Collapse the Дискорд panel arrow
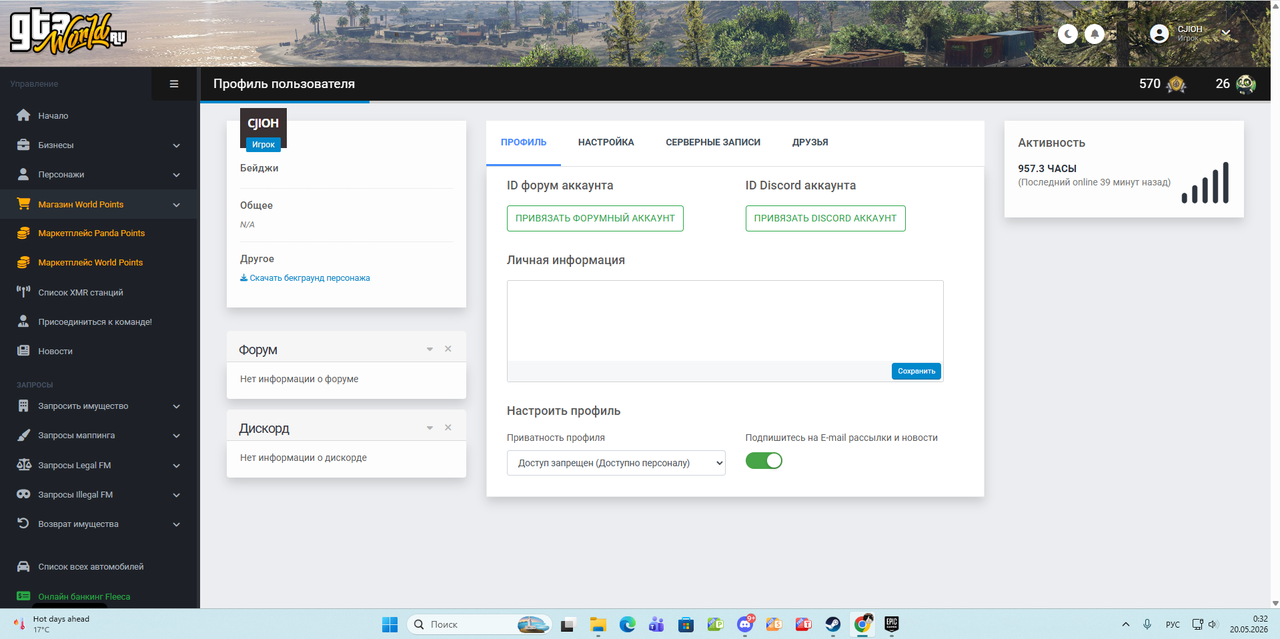Viewport: 1280px width, 639px height. click(430, 427)
